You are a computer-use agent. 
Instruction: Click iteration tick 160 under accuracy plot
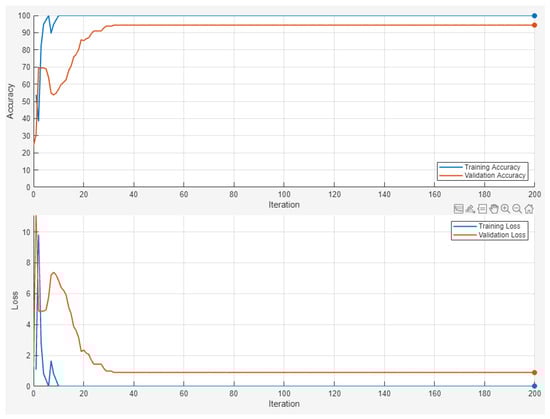pos(434,195)
